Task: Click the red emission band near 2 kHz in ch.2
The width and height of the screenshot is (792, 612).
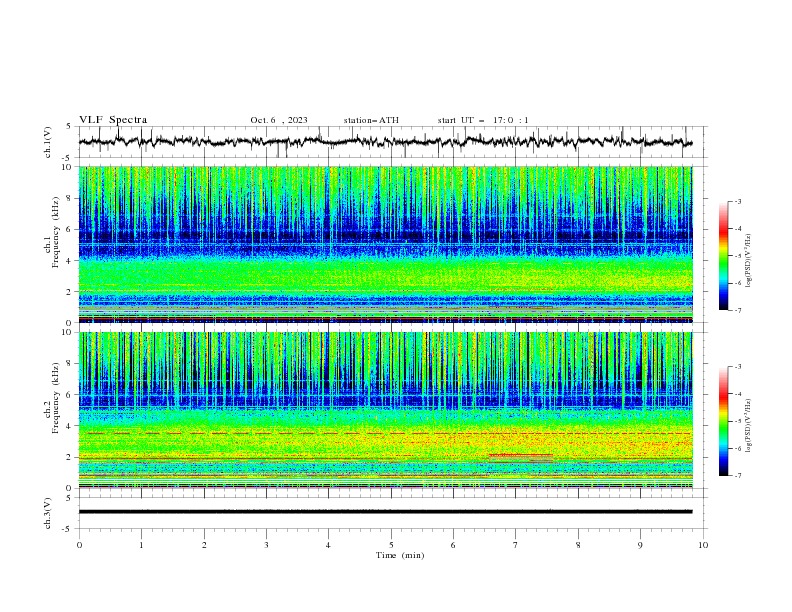Action: (521, 455)
